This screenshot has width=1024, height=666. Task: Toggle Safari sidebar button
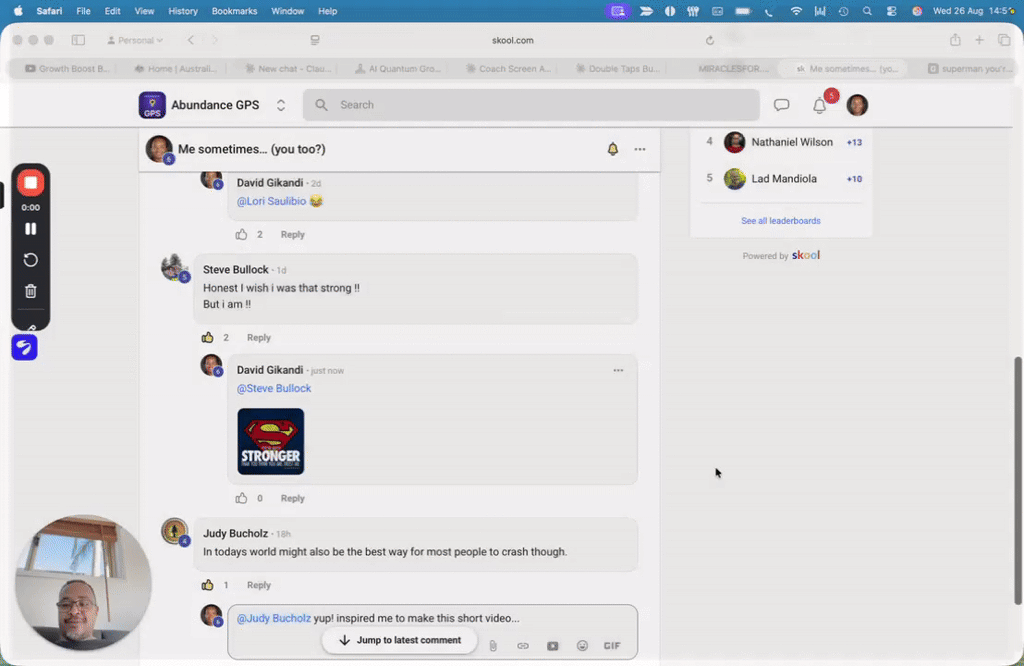(x=78, y=40)
